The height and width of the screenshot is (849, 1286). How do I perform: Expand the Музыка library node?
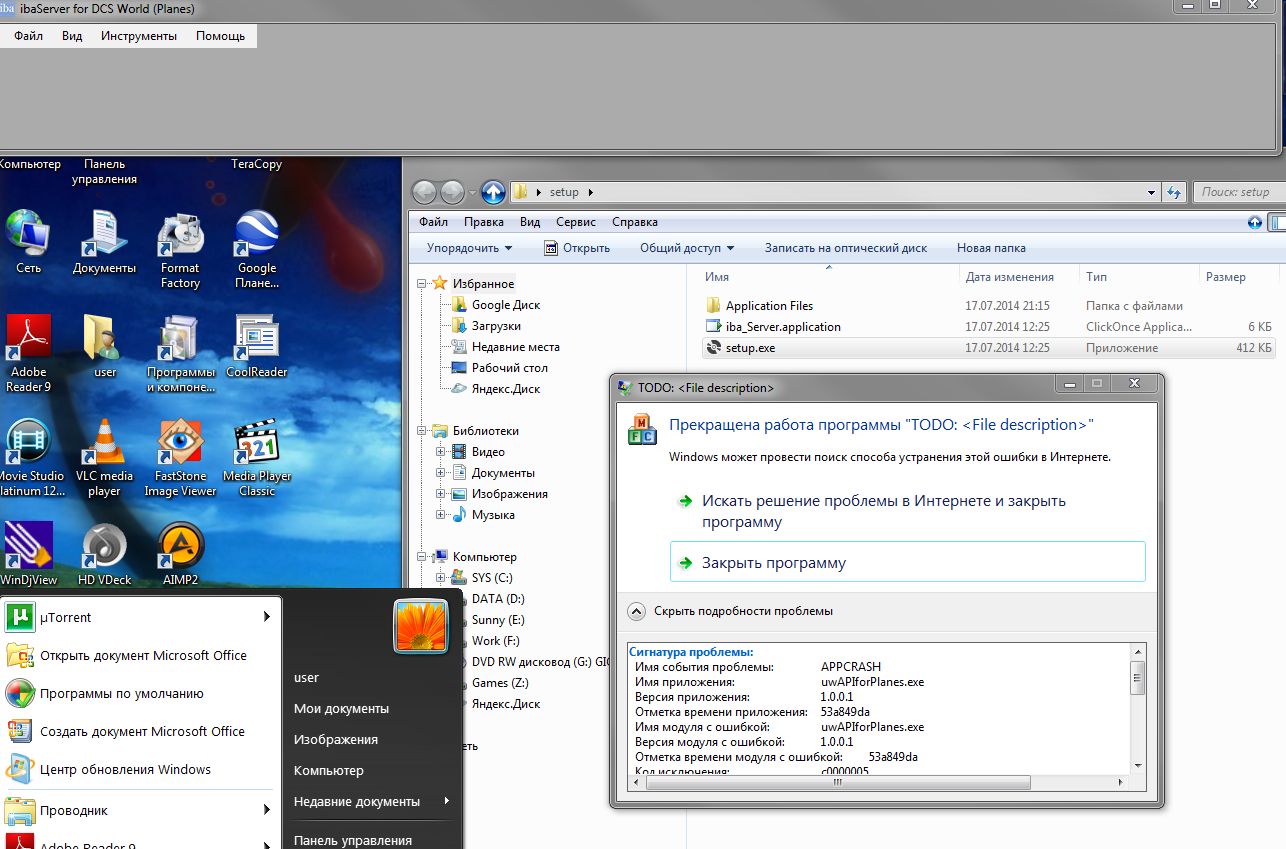point(440,515)
